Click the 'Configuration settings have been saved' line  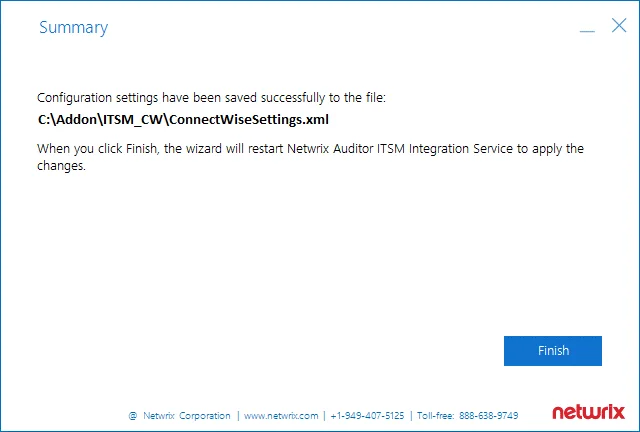(x=211, y=98)
